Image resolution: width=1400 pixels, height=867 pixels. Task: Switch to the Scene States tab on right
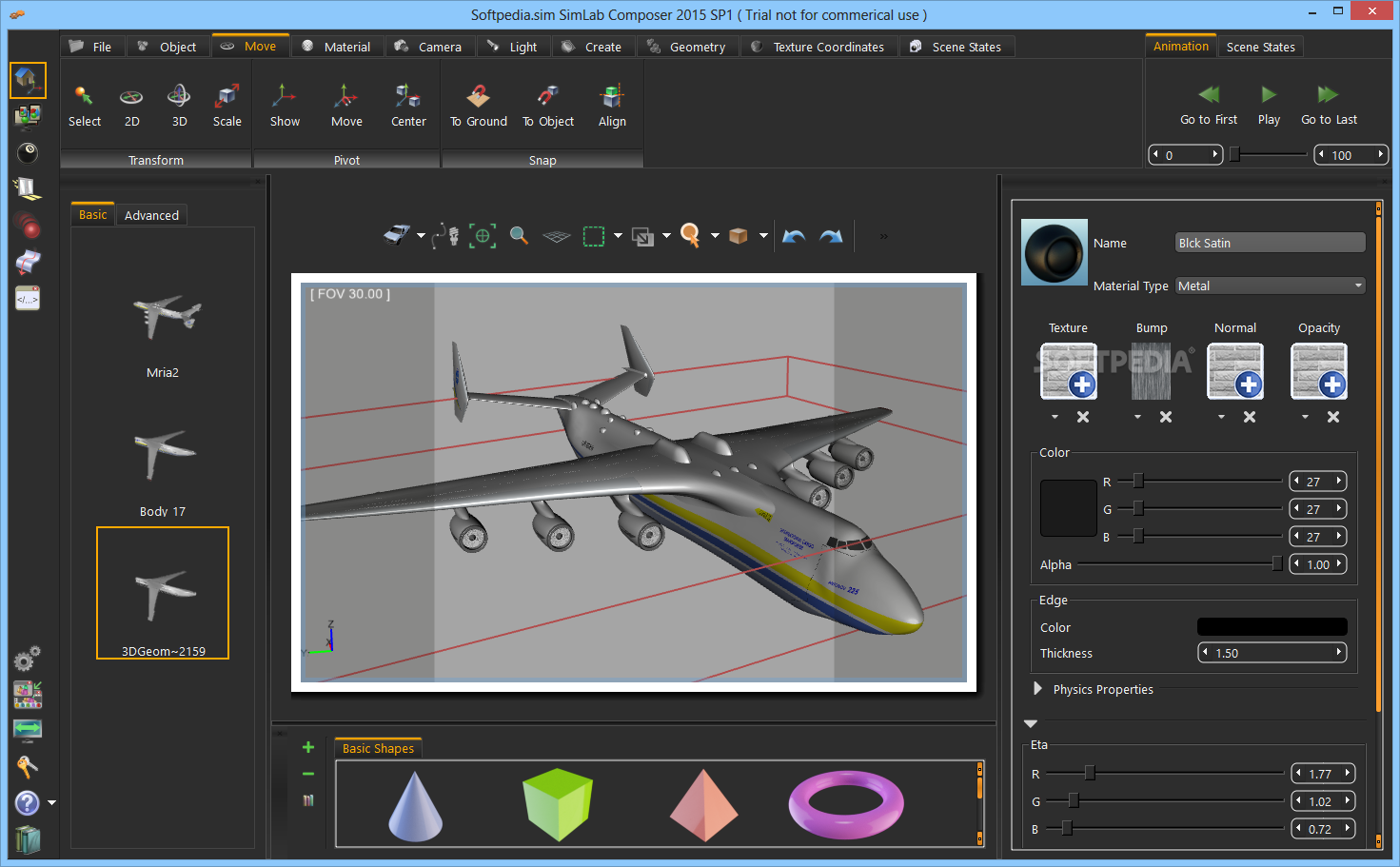pyautogui.click(x=1260, y=47)
